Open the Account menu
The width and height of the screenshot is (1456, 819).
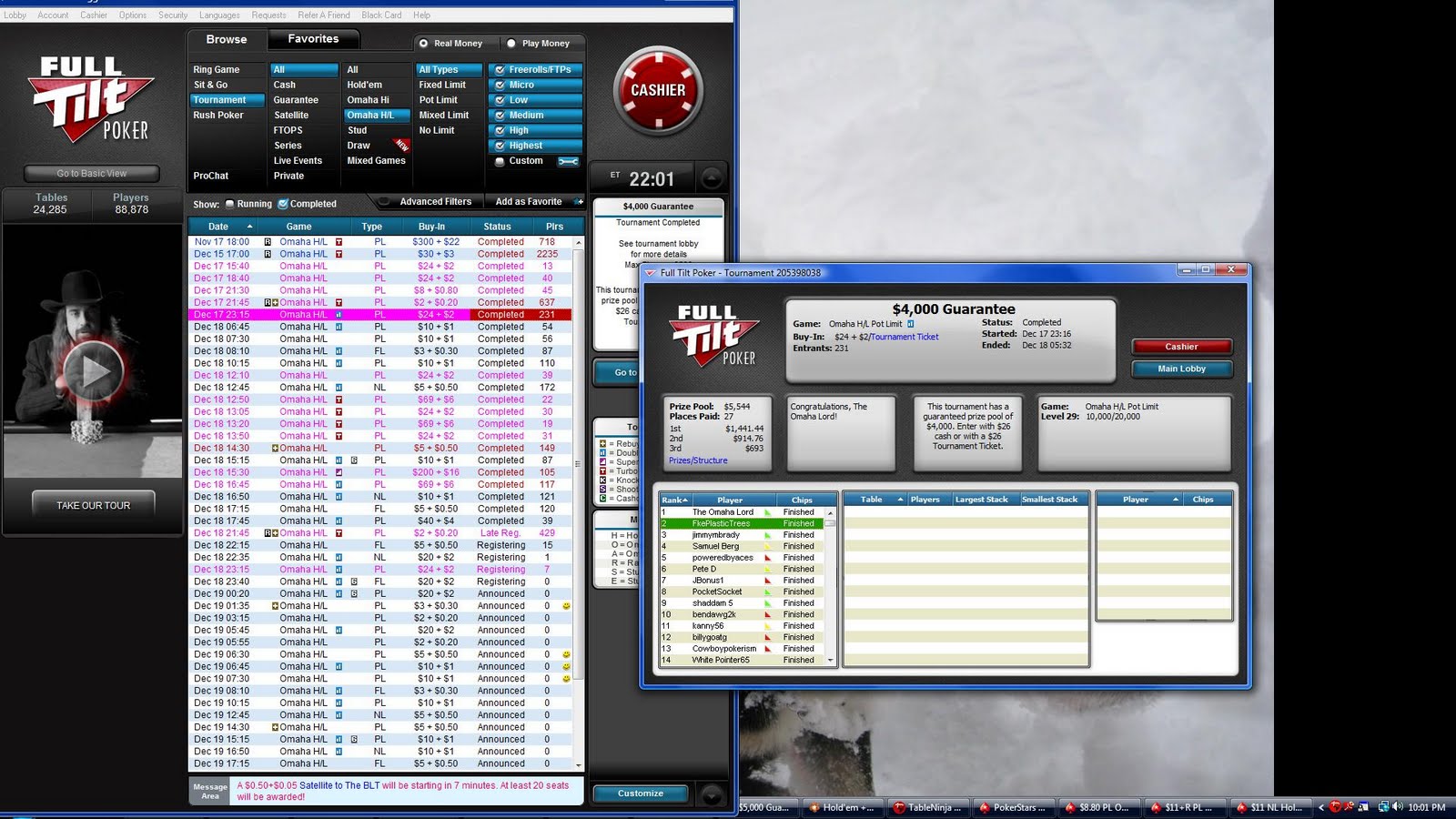pyautogui.click(x=53, y=15)
